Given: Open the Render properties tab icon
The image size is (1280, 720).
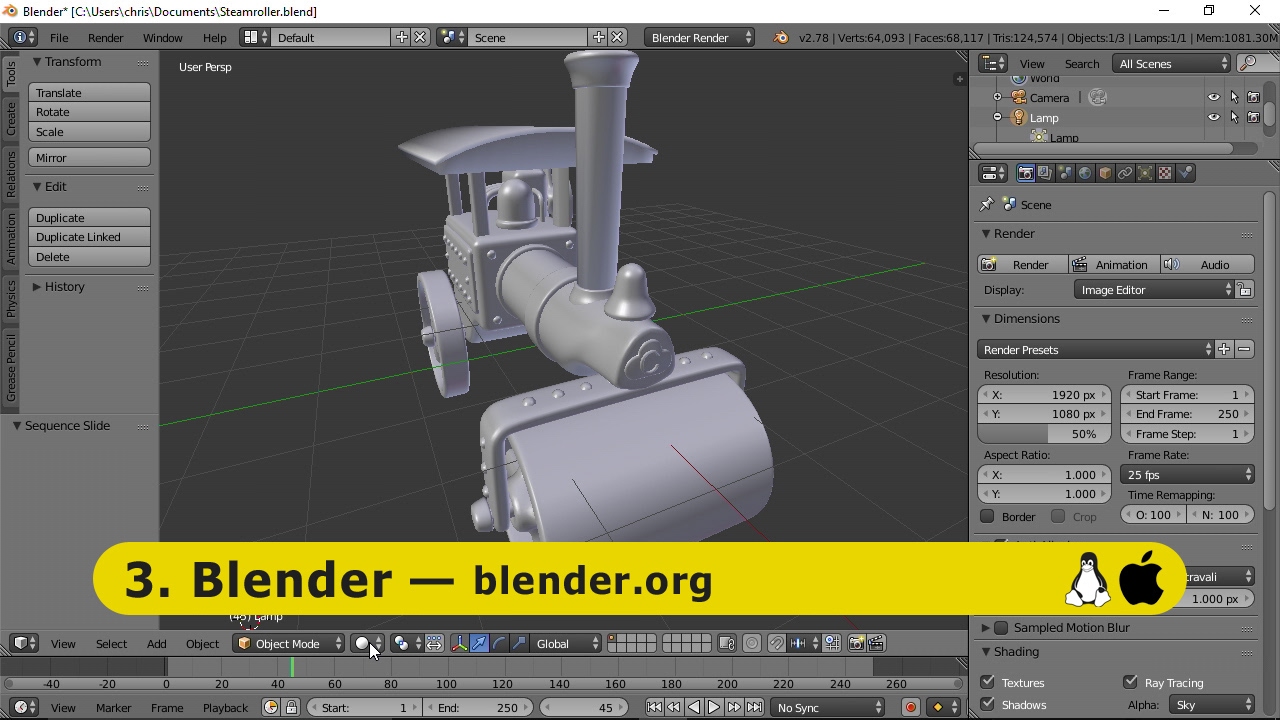Looking at the screenshot, I should [1025, 173].
